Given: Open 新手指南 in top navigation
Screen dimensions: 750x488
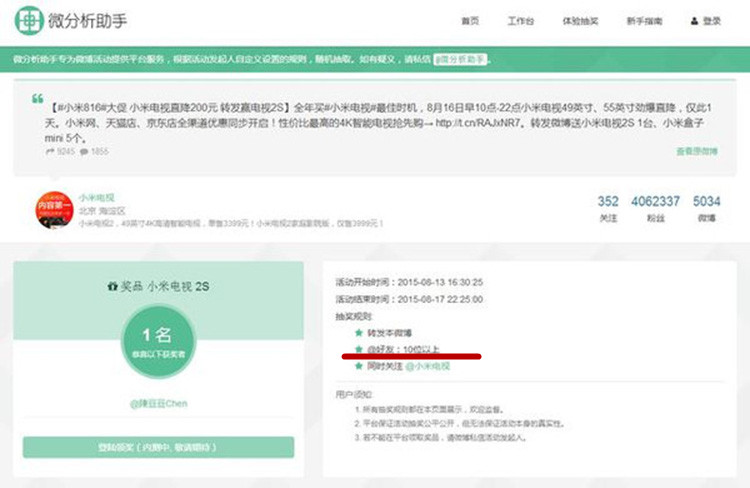Looking at the screenshot, I should click(x=644, y=21).
